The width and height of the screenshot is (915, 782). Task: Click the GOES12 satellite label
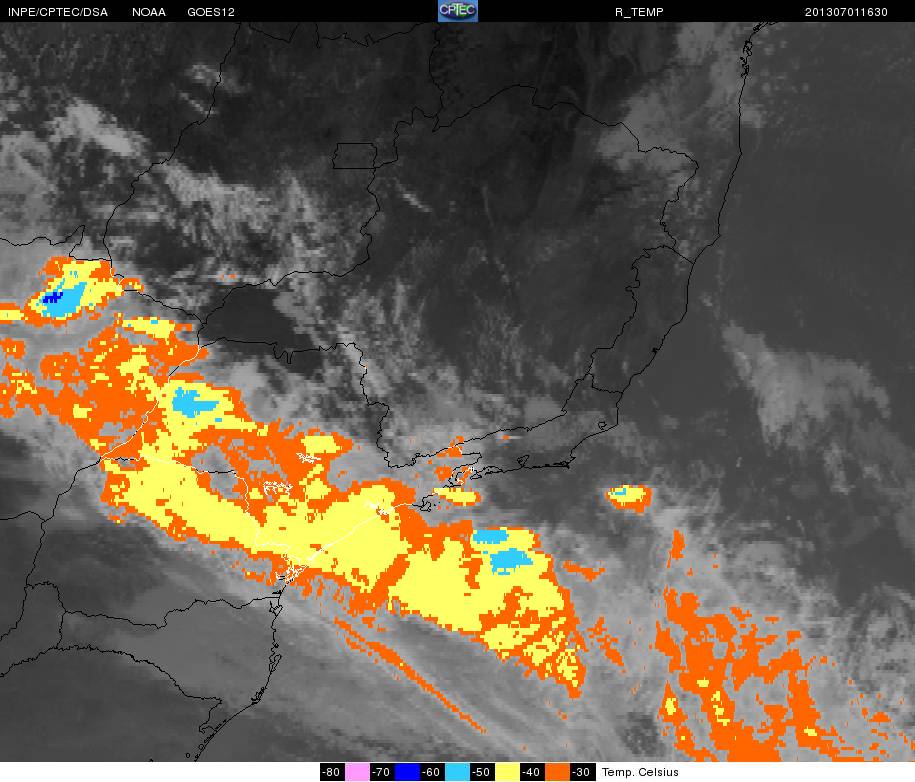pos(211,12)
